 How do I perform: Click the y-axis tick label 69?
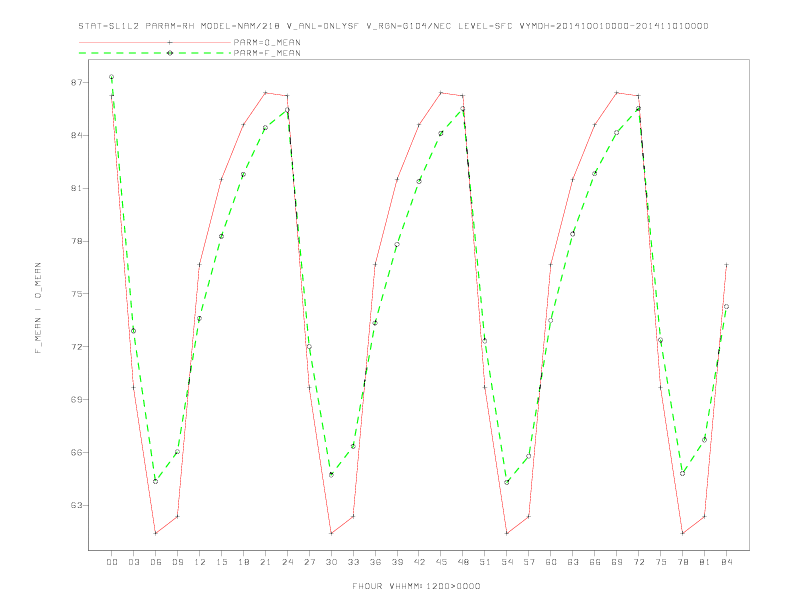click(x=76, y=399)
